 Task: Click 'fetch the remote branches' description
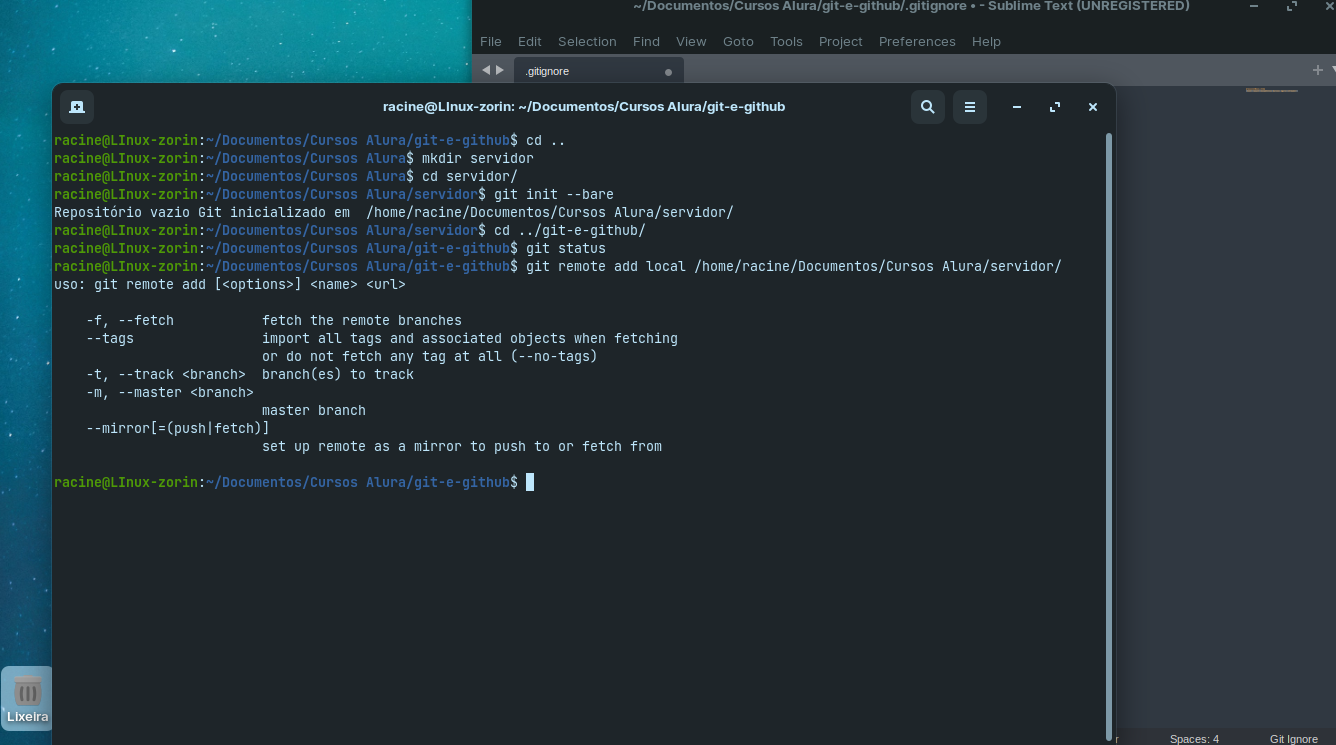[362, 320]
